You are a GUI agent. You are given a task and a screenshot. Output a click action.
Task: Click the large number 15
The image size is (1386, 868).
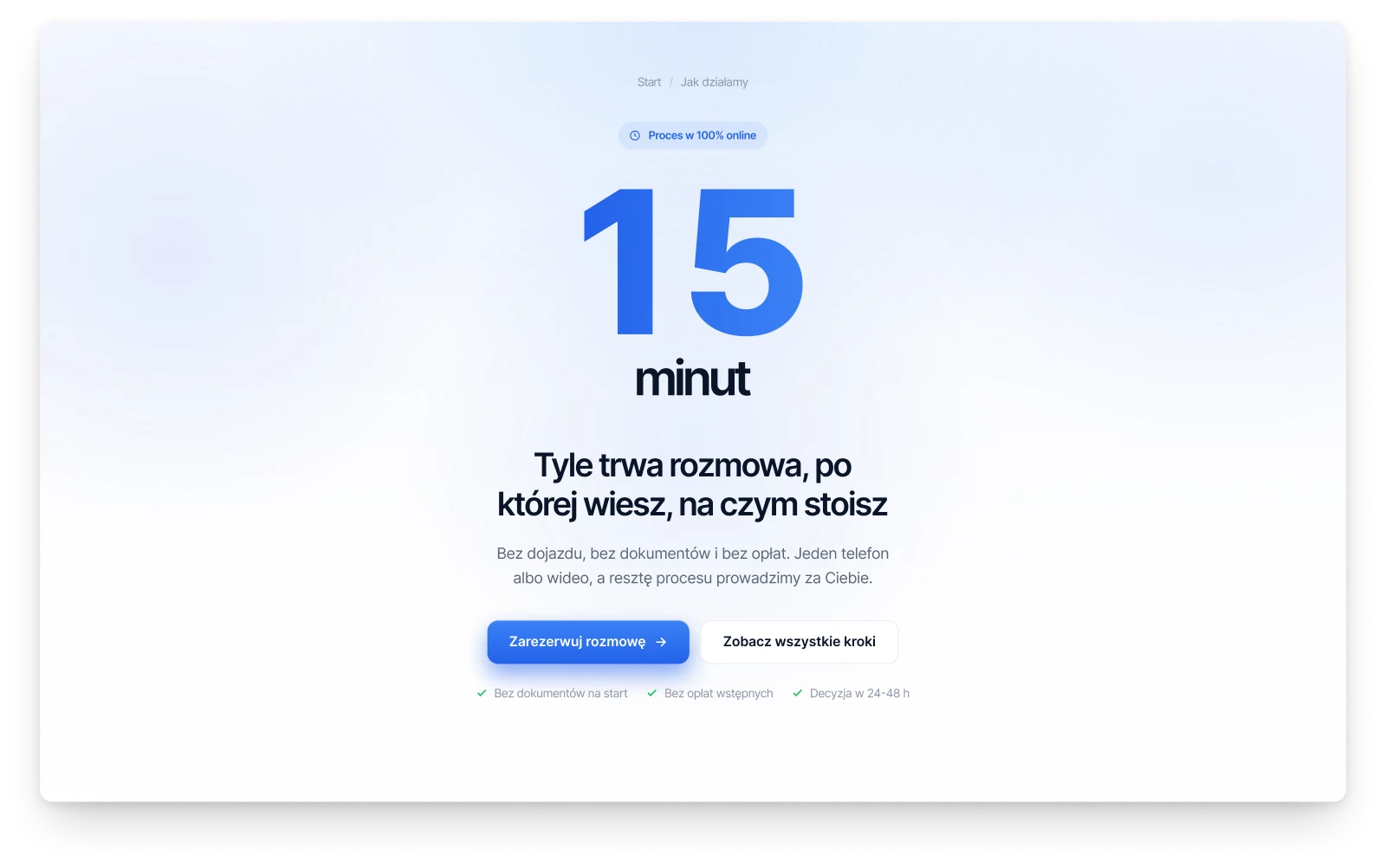click(693, 262)
